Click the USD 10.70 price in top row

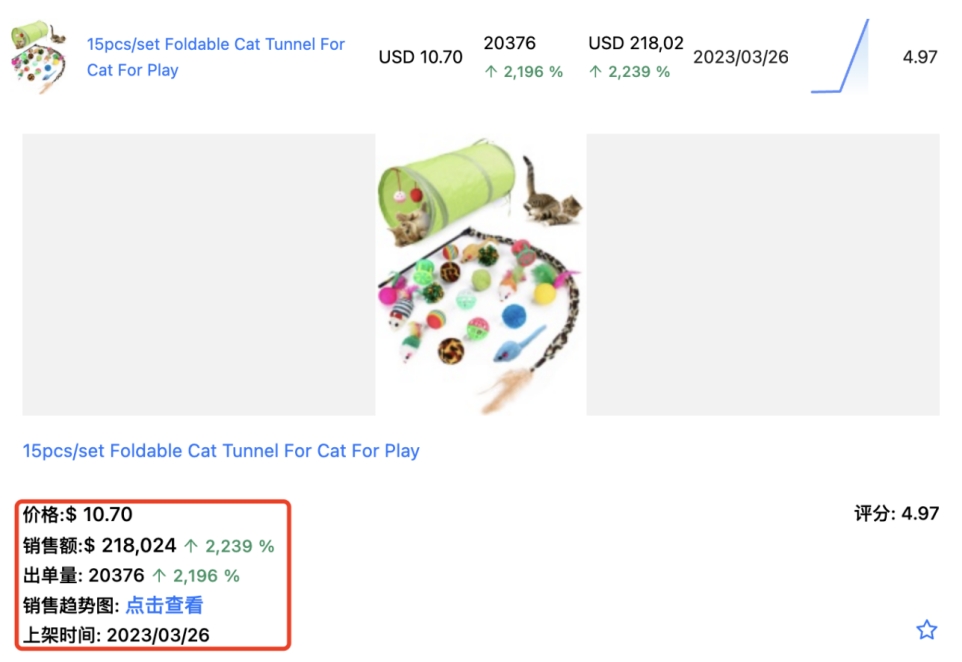(x=420, y=57)
